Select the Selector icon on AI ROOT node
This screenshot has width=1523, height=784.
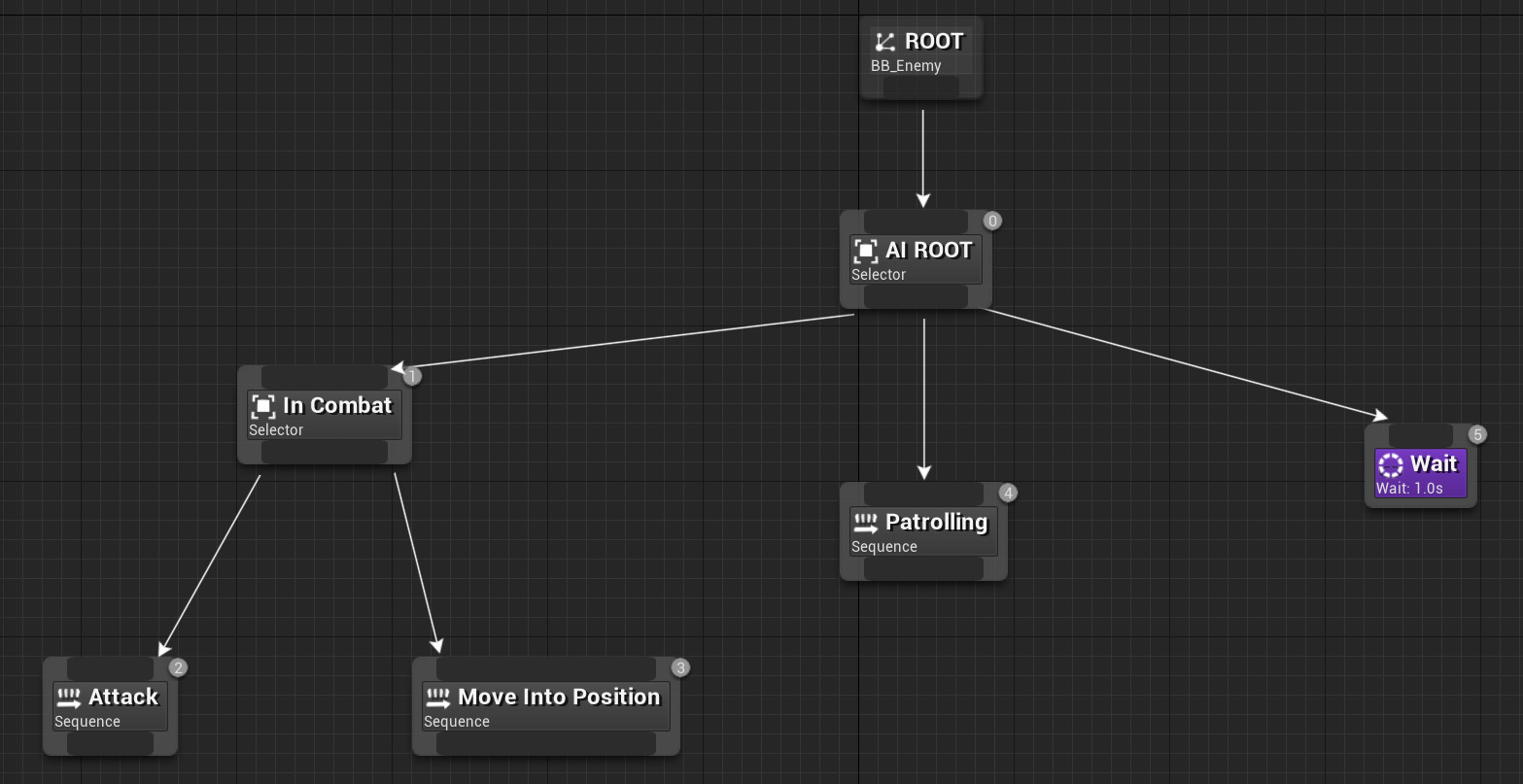pyautogui.click(x=864, y=251)
